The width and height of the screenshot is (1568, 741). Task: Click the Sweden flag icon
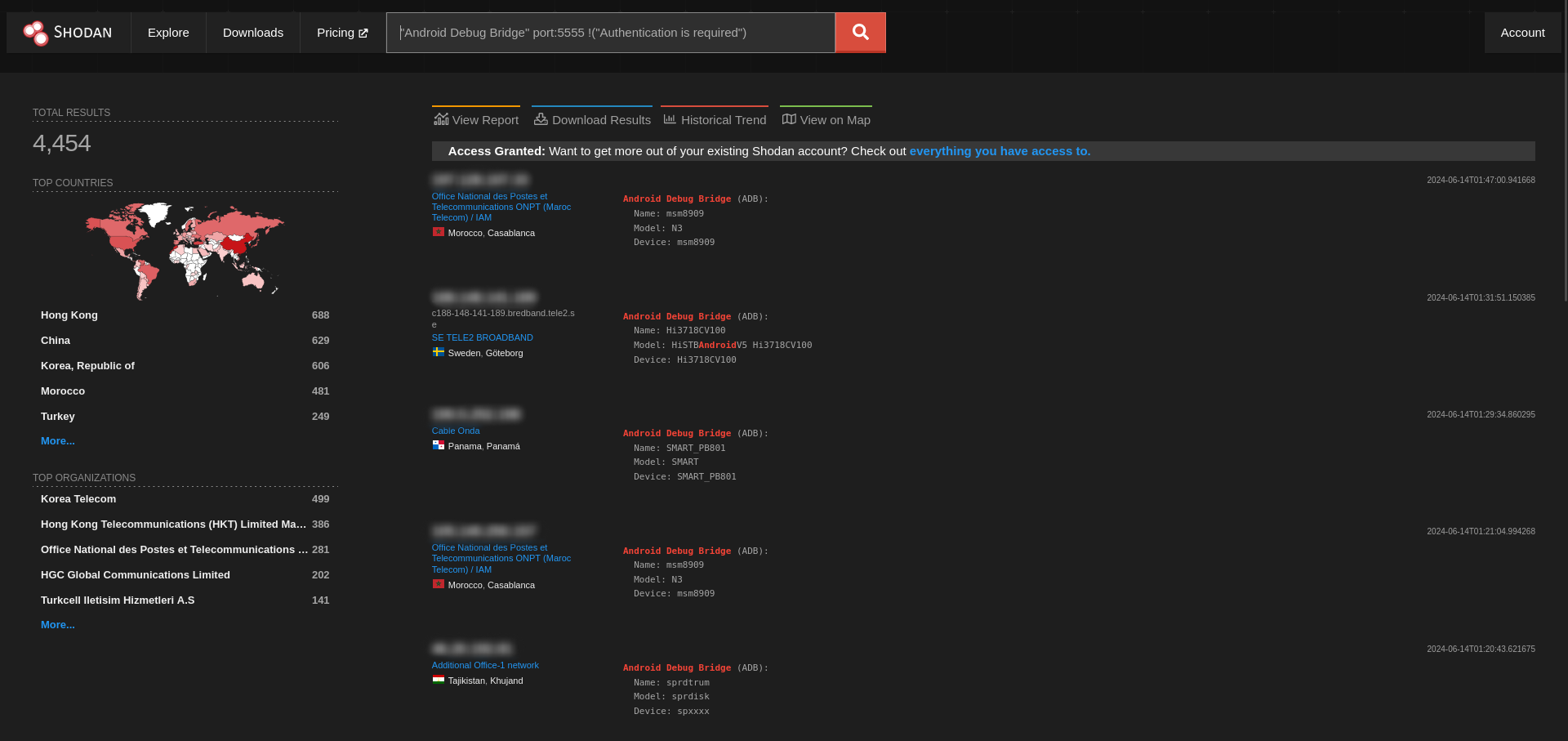(x=439, y=352)
